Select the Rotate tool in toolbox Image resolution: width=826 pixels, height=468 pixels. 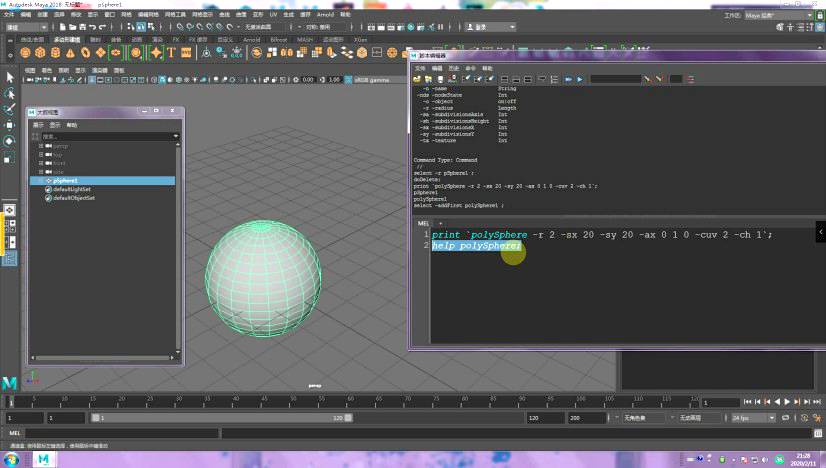[x=9, y=141]
